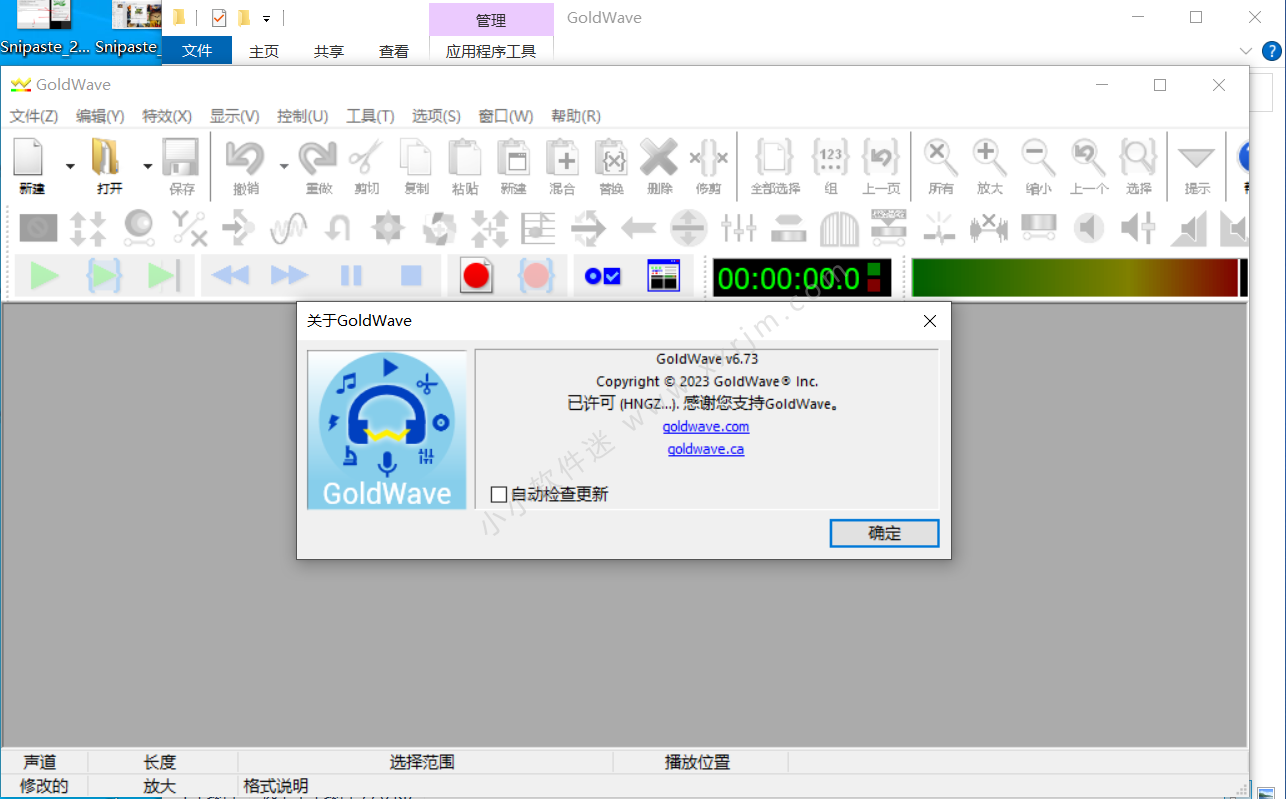Open the 帮助(R) menu
Image resolution: width=1286 pixels, height=799 pixels.
pyautogui.click(x=576, y=116)
